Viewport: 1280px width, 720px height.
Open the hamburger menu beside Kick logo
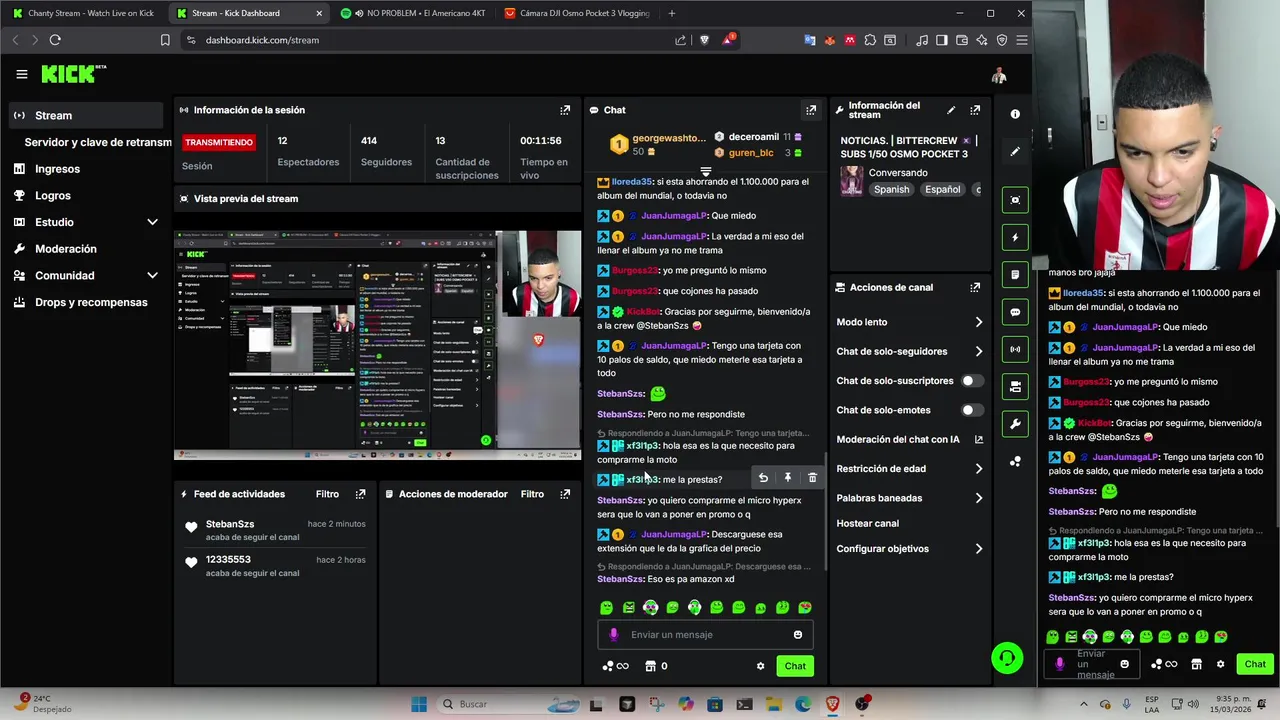pyautogui.click(x=21, y=74)
